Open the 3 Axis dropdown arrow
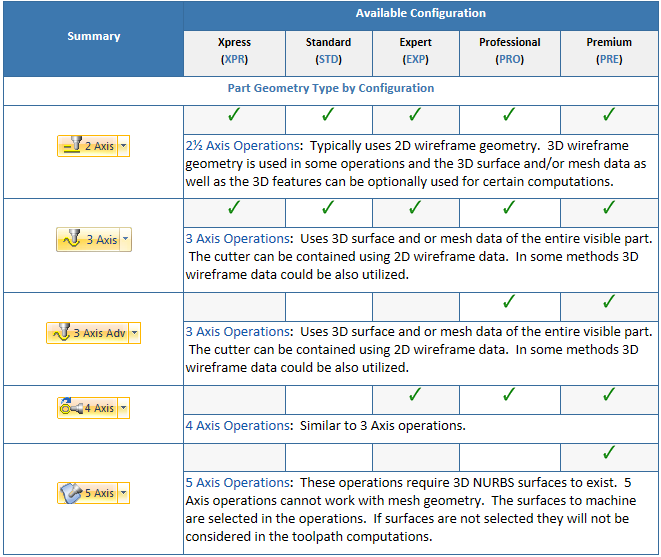The height and width of the screenshot is (557, 661). [126, 240]
